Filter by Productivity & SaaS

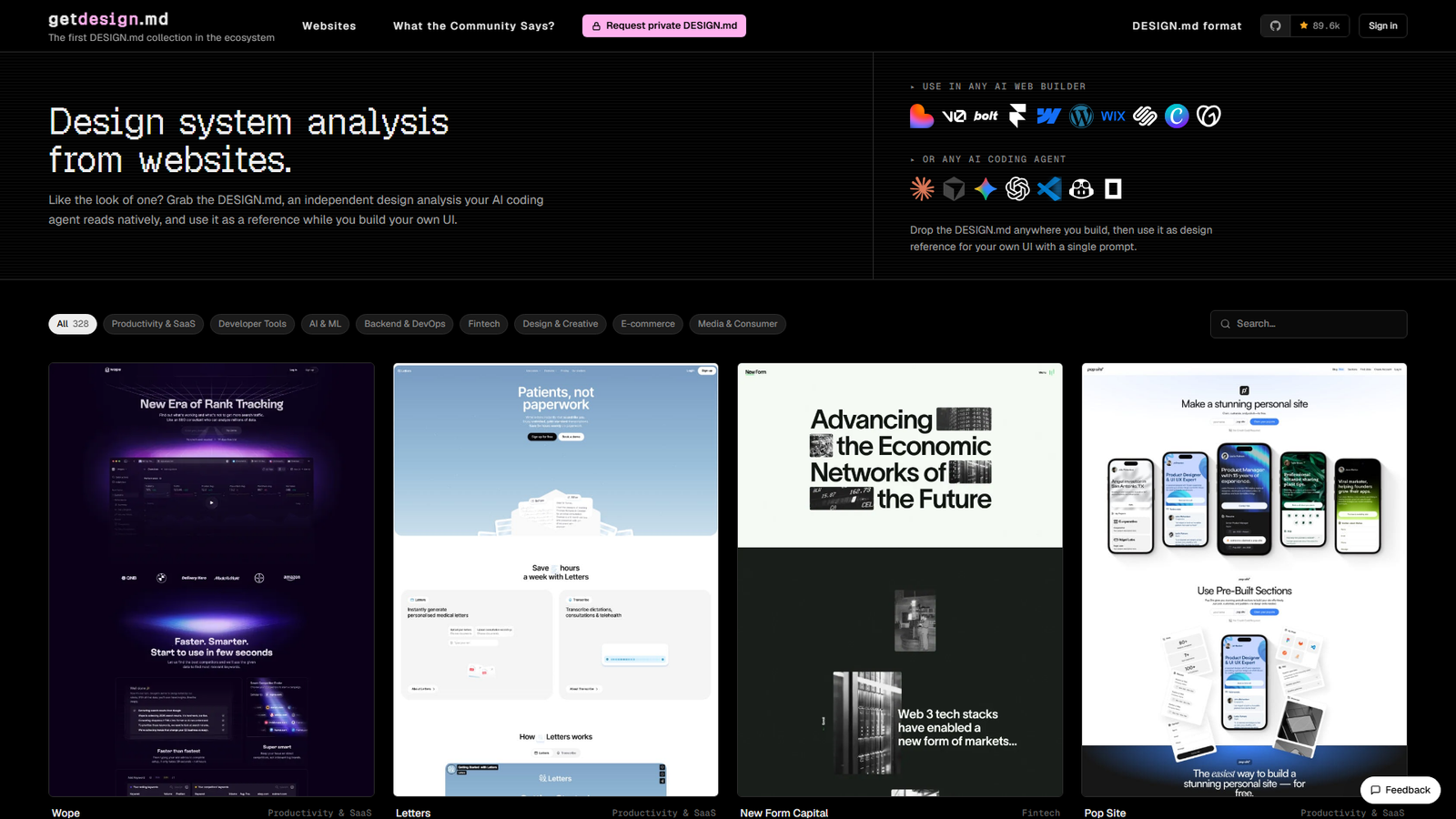pos(153,324)
